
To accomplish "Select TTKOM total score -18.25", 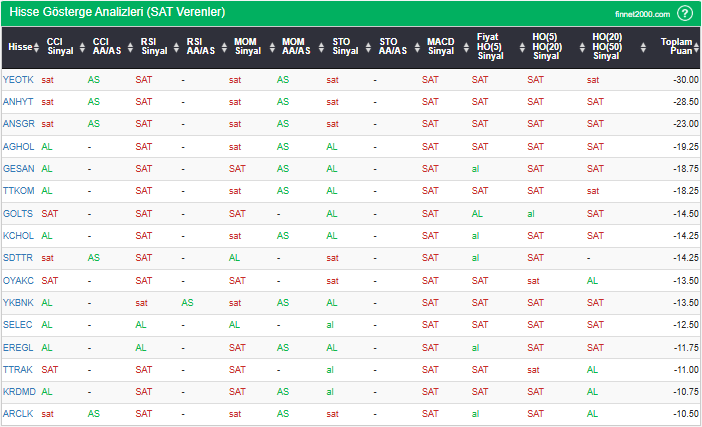I will tap(685, 191).
